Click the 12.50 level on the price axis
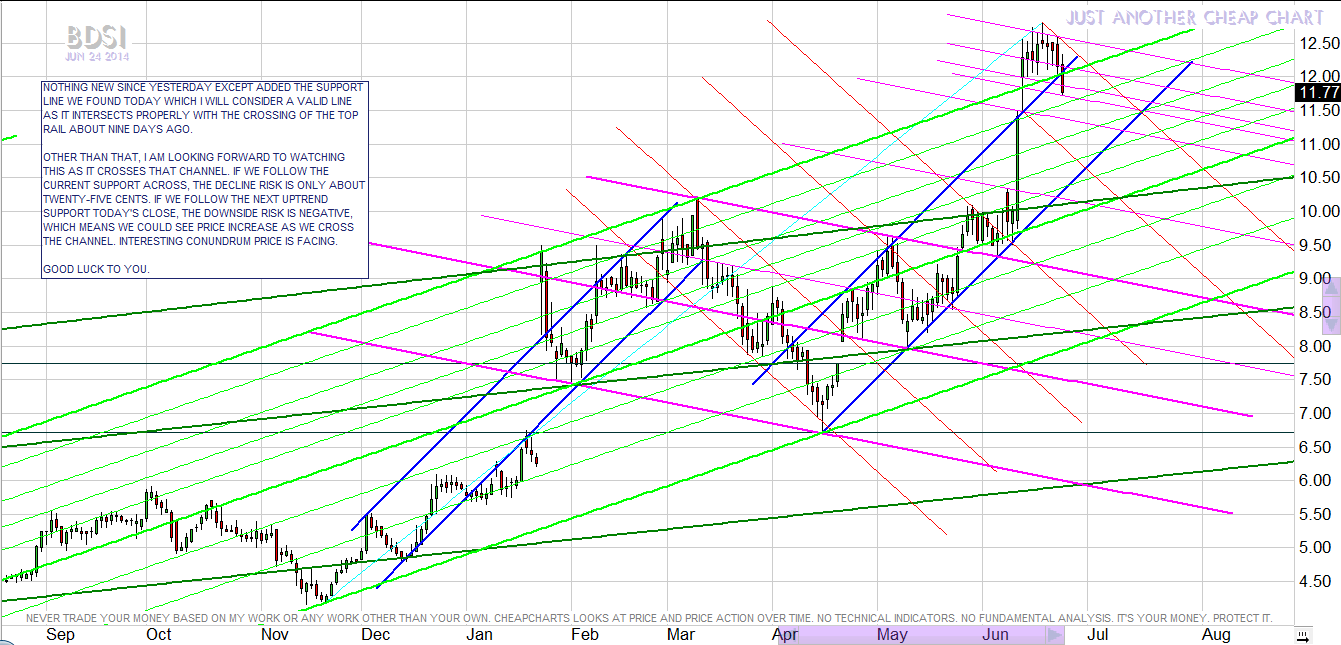 (x=1317, y=43)
